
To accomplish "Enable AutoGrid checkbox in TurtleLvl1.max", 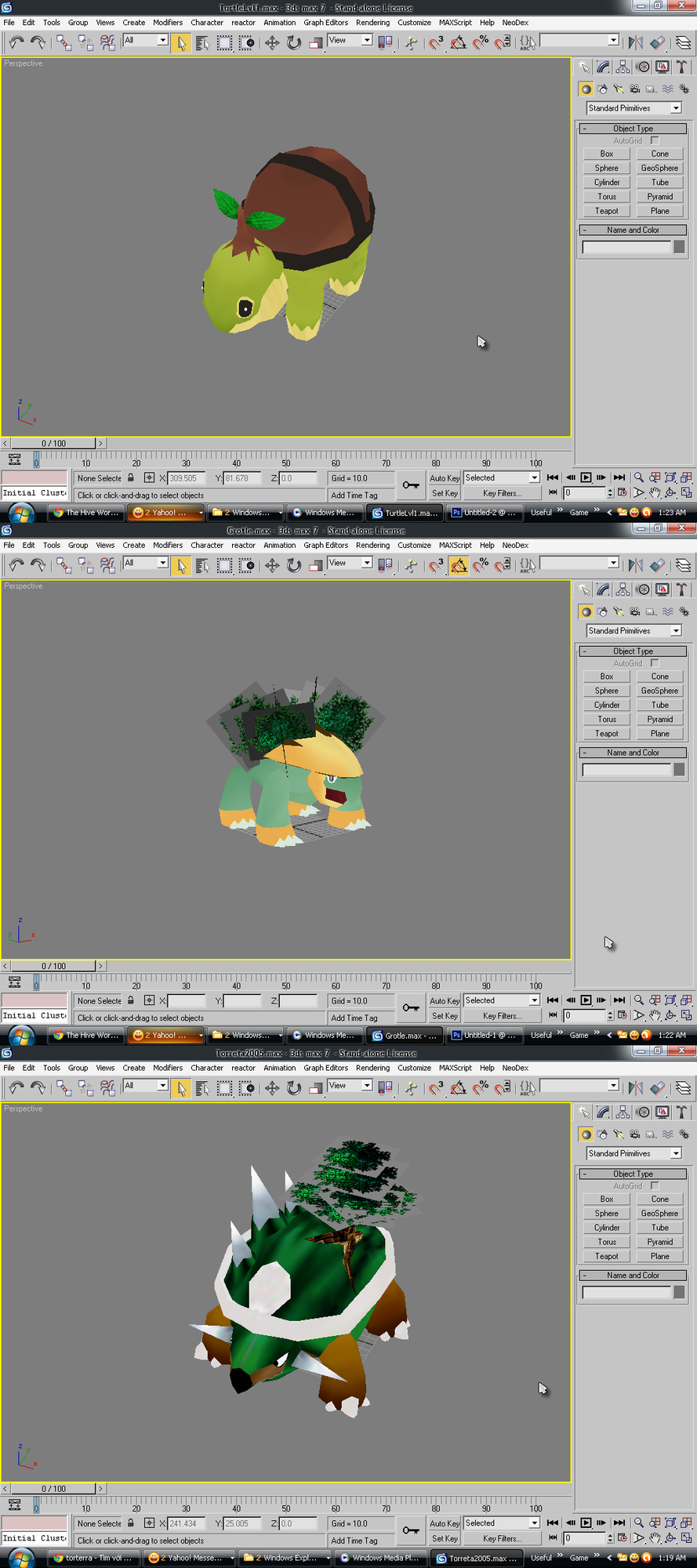I will 655,140.
